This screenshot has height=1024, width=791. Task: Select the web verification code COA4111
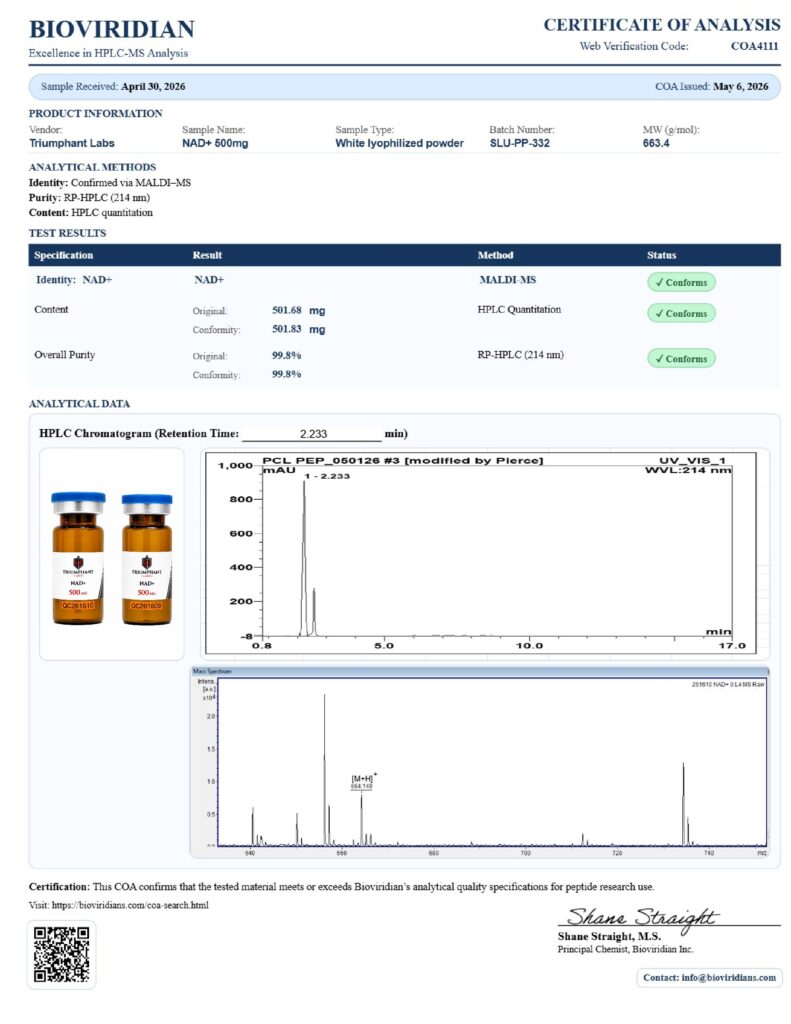click(754, 46)
